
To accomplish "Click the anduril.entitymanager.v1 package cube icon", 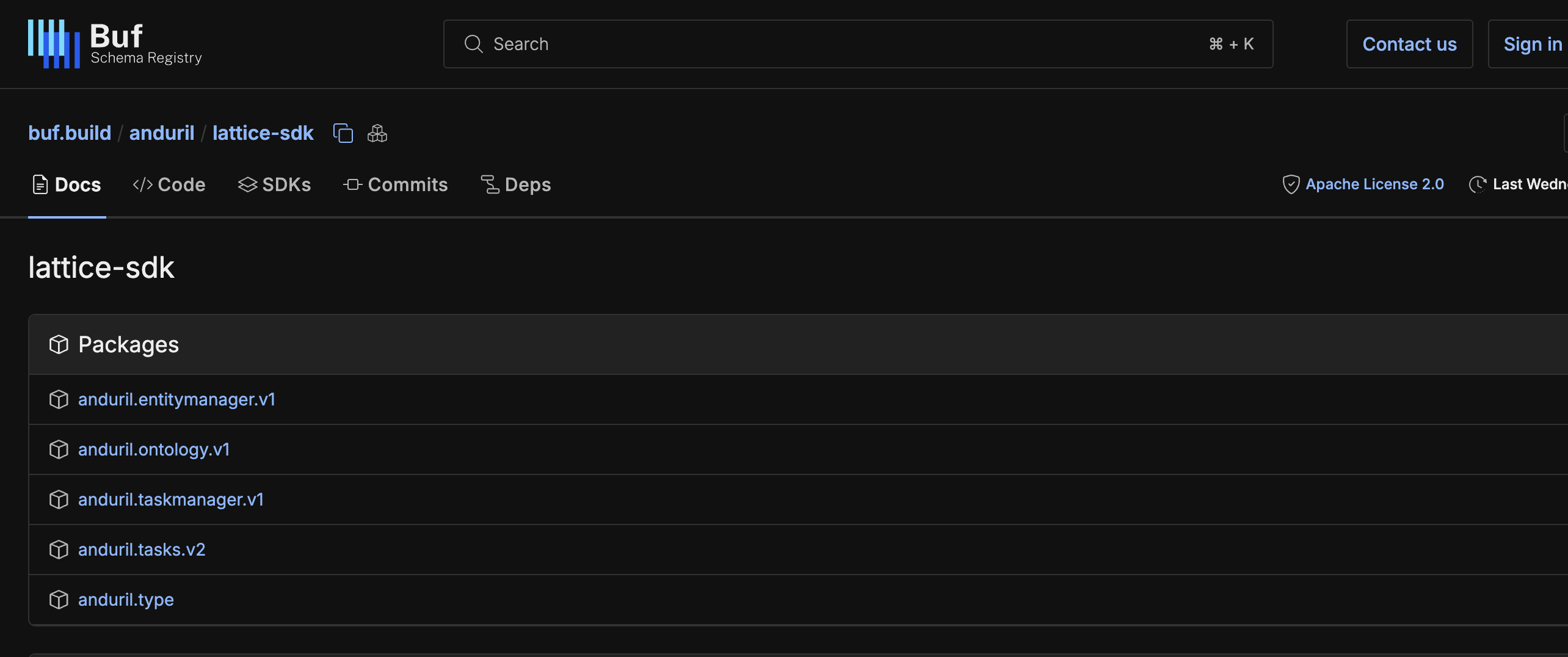I will 59,399.
